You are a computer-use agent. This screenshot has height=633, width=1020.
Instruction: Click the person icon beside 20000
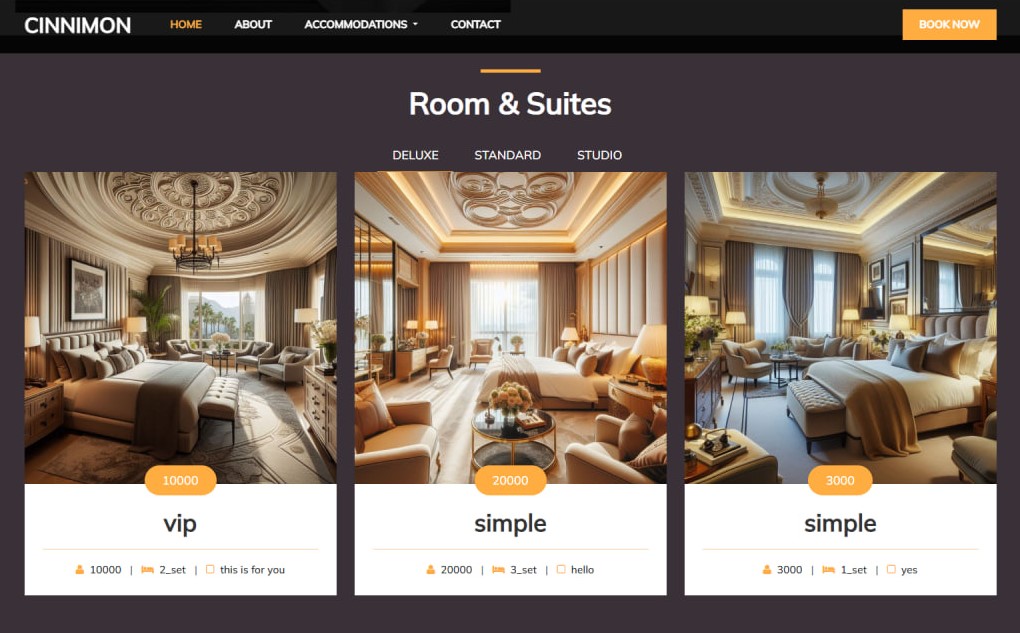[430, 569]
